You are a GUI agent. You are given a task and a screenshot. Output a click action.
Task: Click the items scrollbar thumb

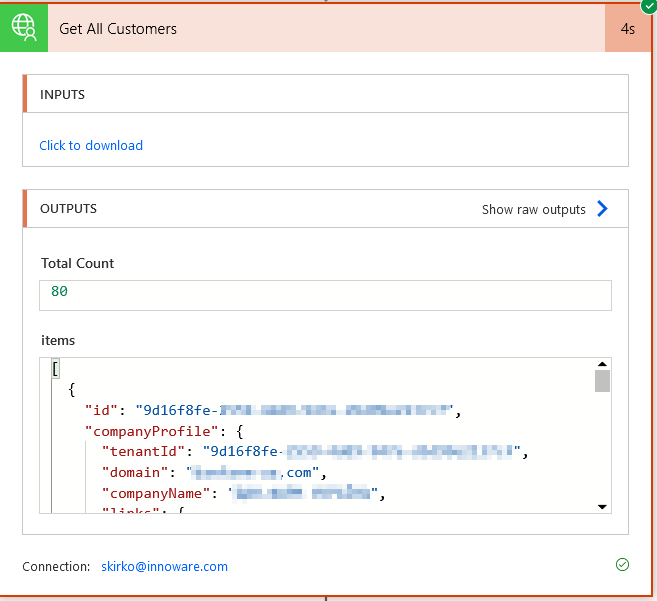coord(602,381)
